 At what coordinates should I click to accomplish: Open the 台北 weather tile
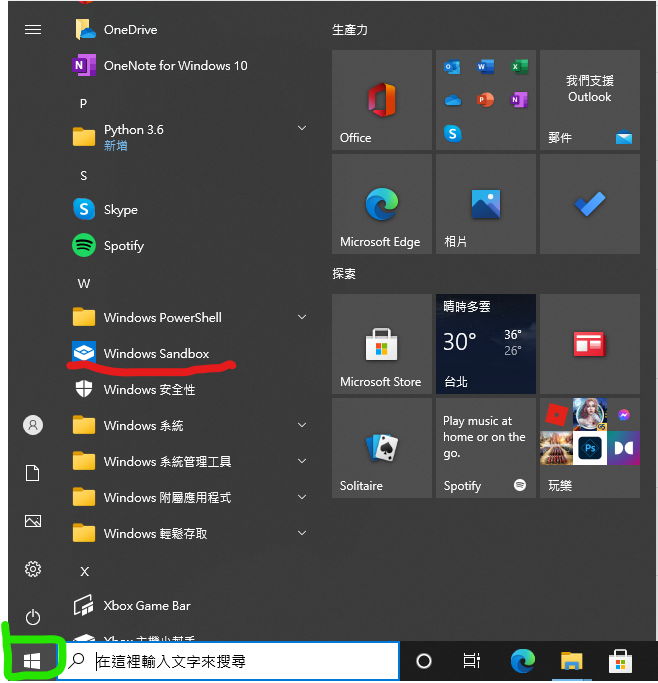click(486, 344)
